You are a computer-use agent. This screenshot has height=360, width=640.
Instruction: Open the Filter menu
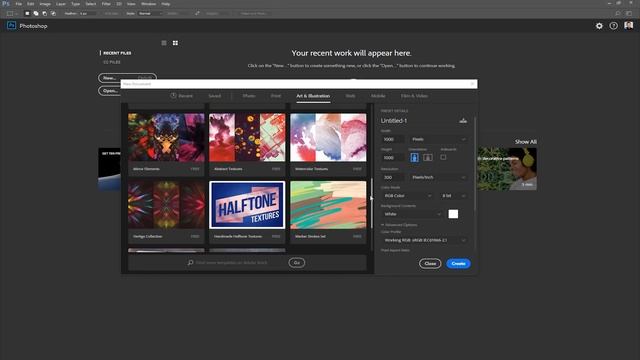click(x=106, y=4)
